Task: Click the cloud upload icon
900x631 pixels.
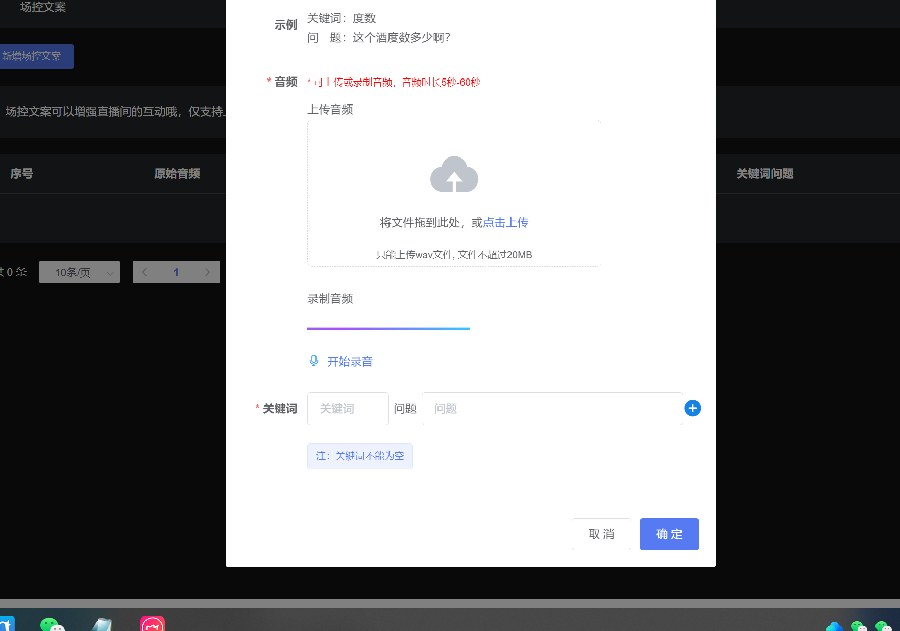Action: tap(454, 174)
